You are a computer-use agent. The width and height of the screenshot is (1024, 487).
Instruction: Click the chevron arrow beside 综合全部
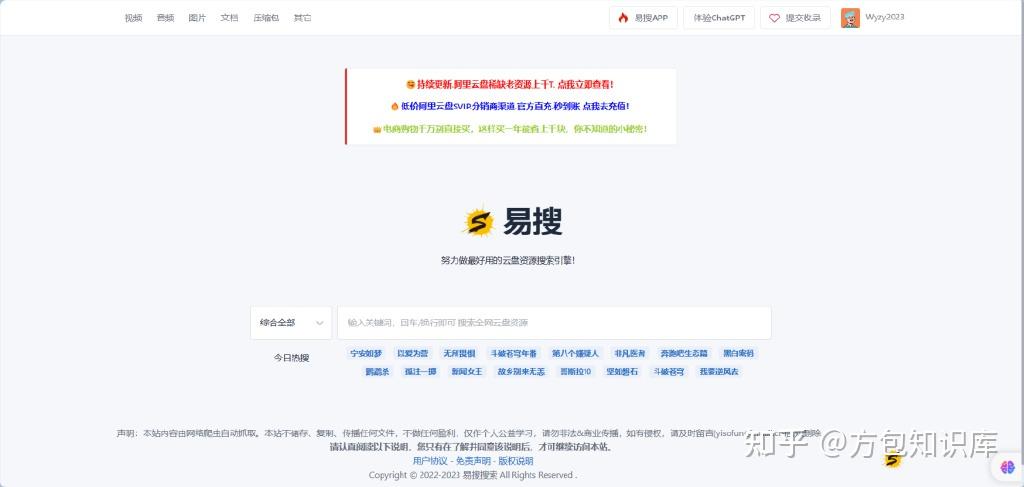[x=320, y=322]
